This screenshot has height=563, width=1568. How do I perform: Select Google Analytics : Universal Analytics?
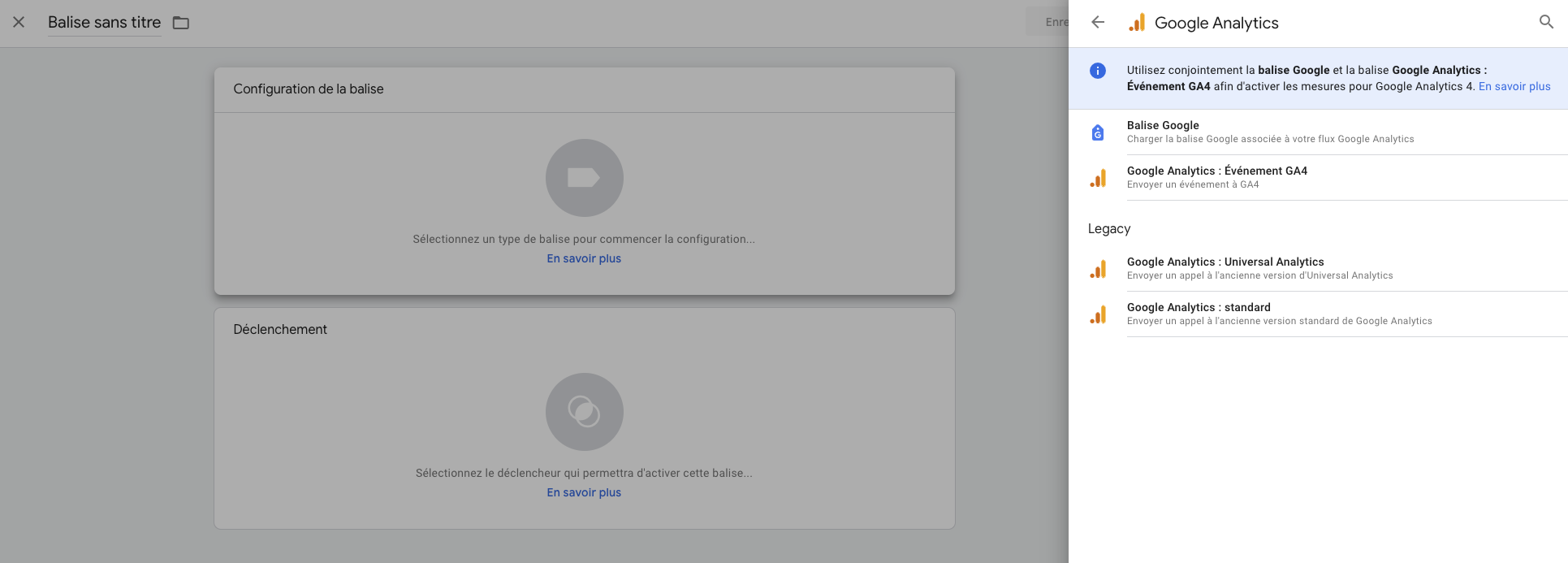pos(1318,268)
